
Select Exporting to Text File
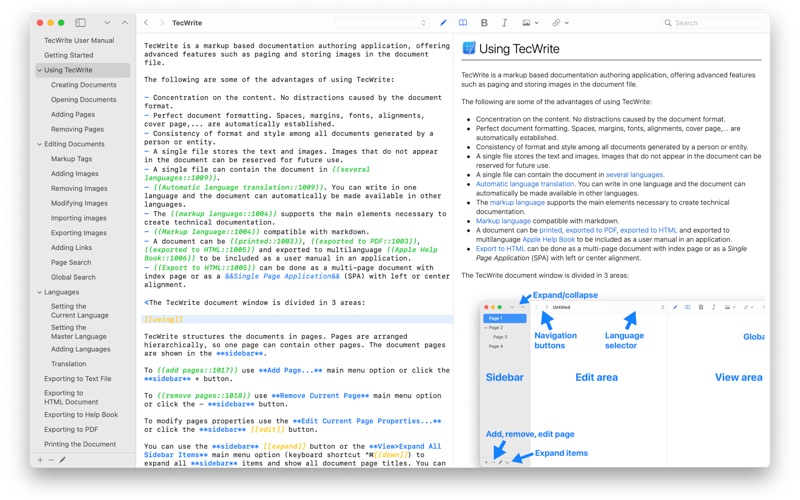click(x=78, y=379)
